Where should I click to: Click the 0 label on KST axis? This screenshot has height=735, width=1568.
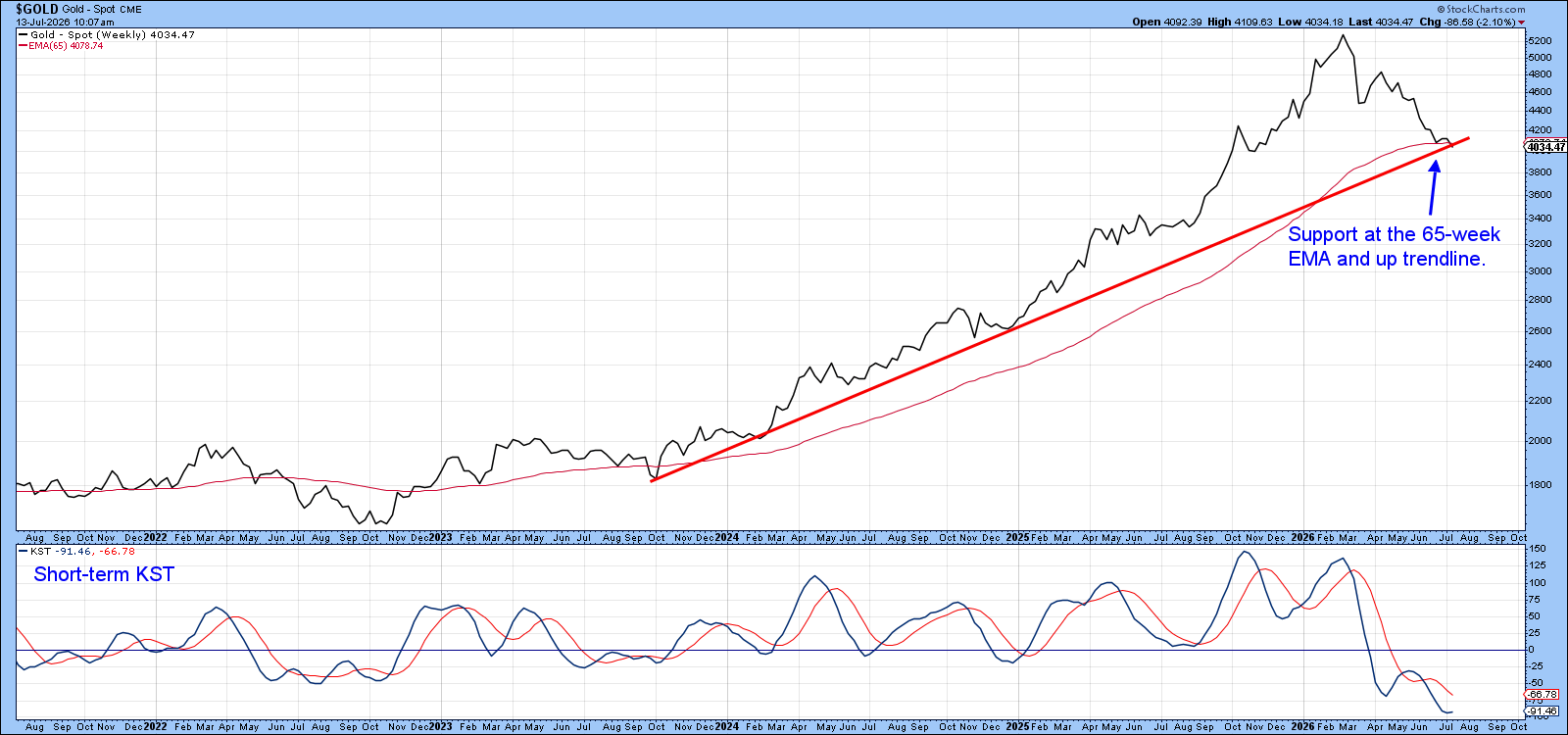click(1531, 650)
